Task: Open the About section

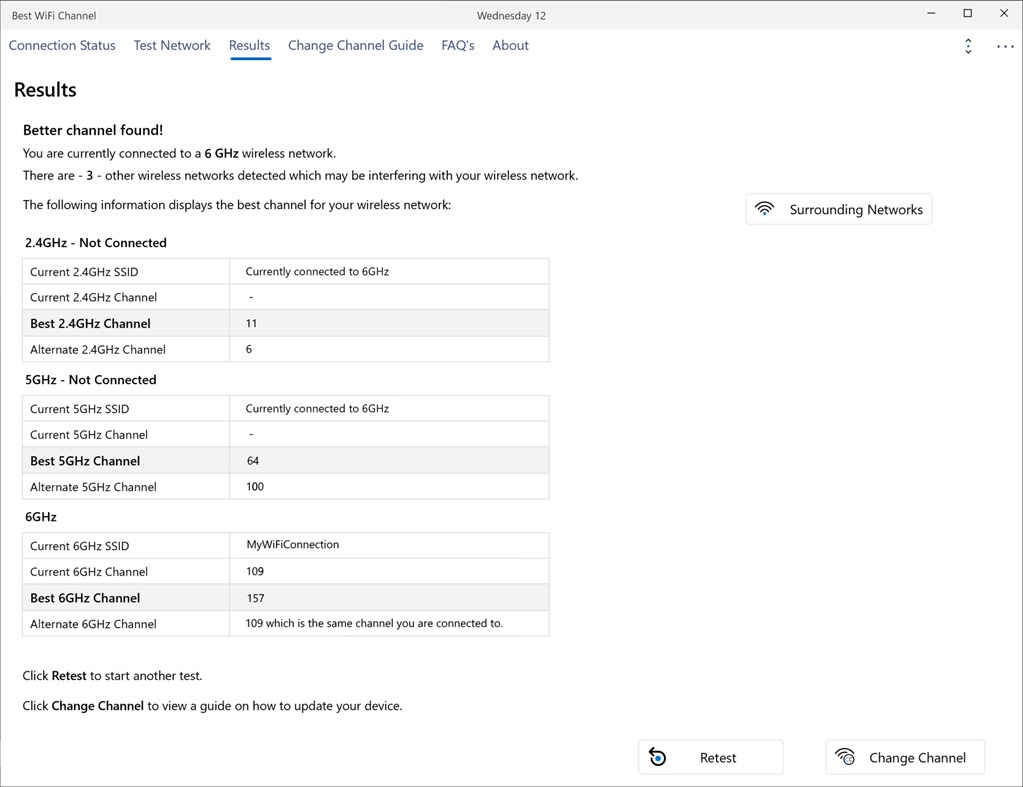Action: (510, 45)
